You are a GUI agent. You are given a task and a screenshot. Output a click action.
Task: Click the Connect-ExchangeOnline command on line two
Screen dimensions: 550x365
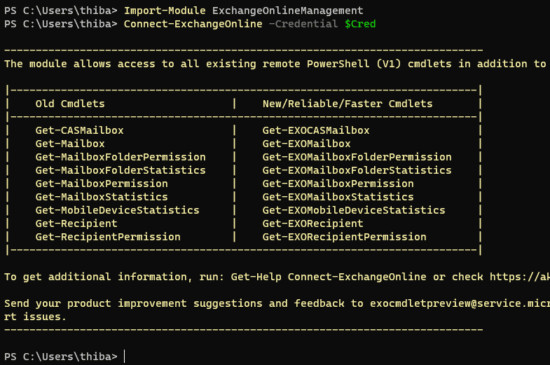point(193,24)
